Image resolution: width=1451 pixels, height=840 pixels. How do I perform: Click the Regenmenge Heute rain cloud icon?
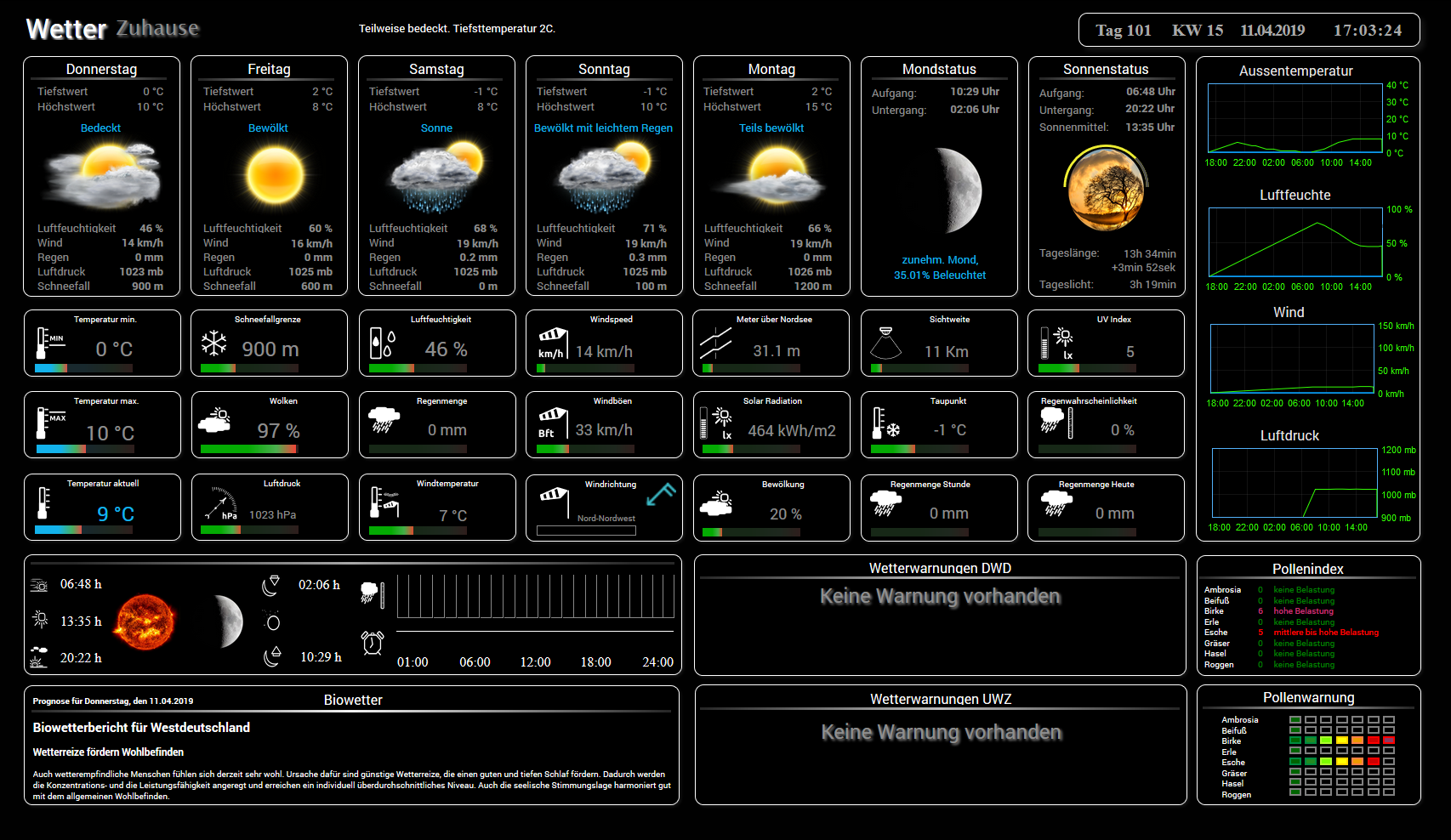click(x=1057, y=503)
